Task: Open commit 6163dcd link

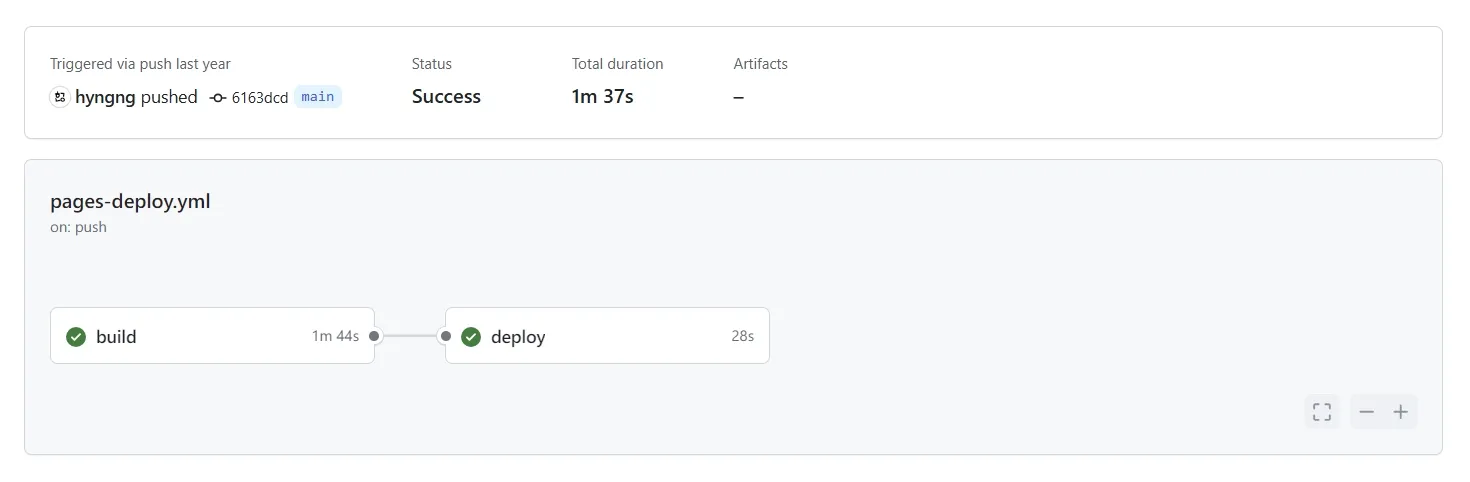Action: 260,98
